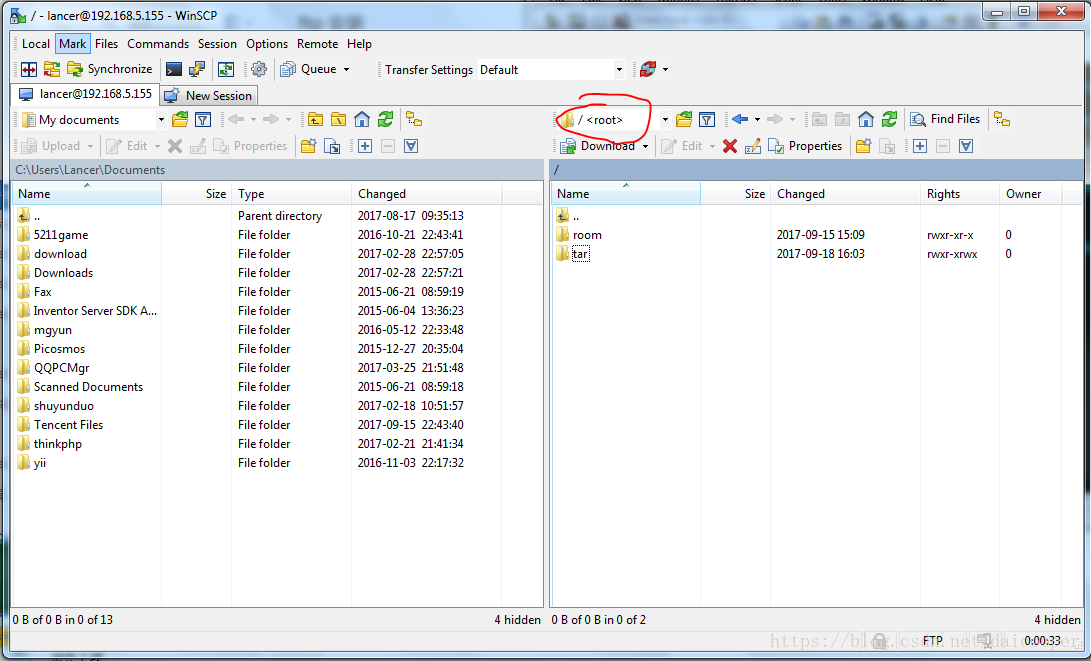Toggle local directory tree icon

pyautogui.click(x=414, y=120)
